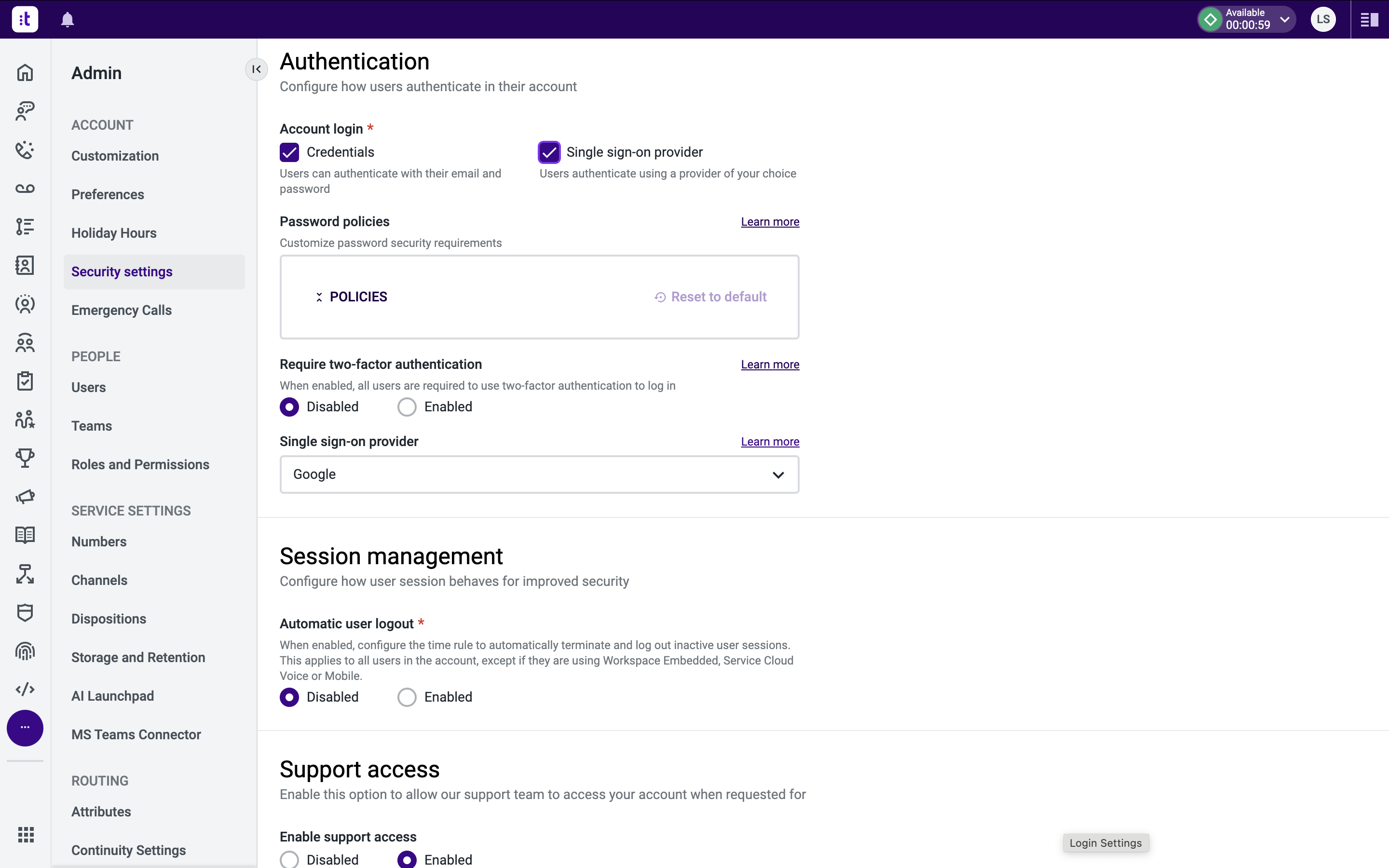Enable required two-factor authentication
Image resolution: width=1389 pixels, height=868 pixels.
point(407,407)
